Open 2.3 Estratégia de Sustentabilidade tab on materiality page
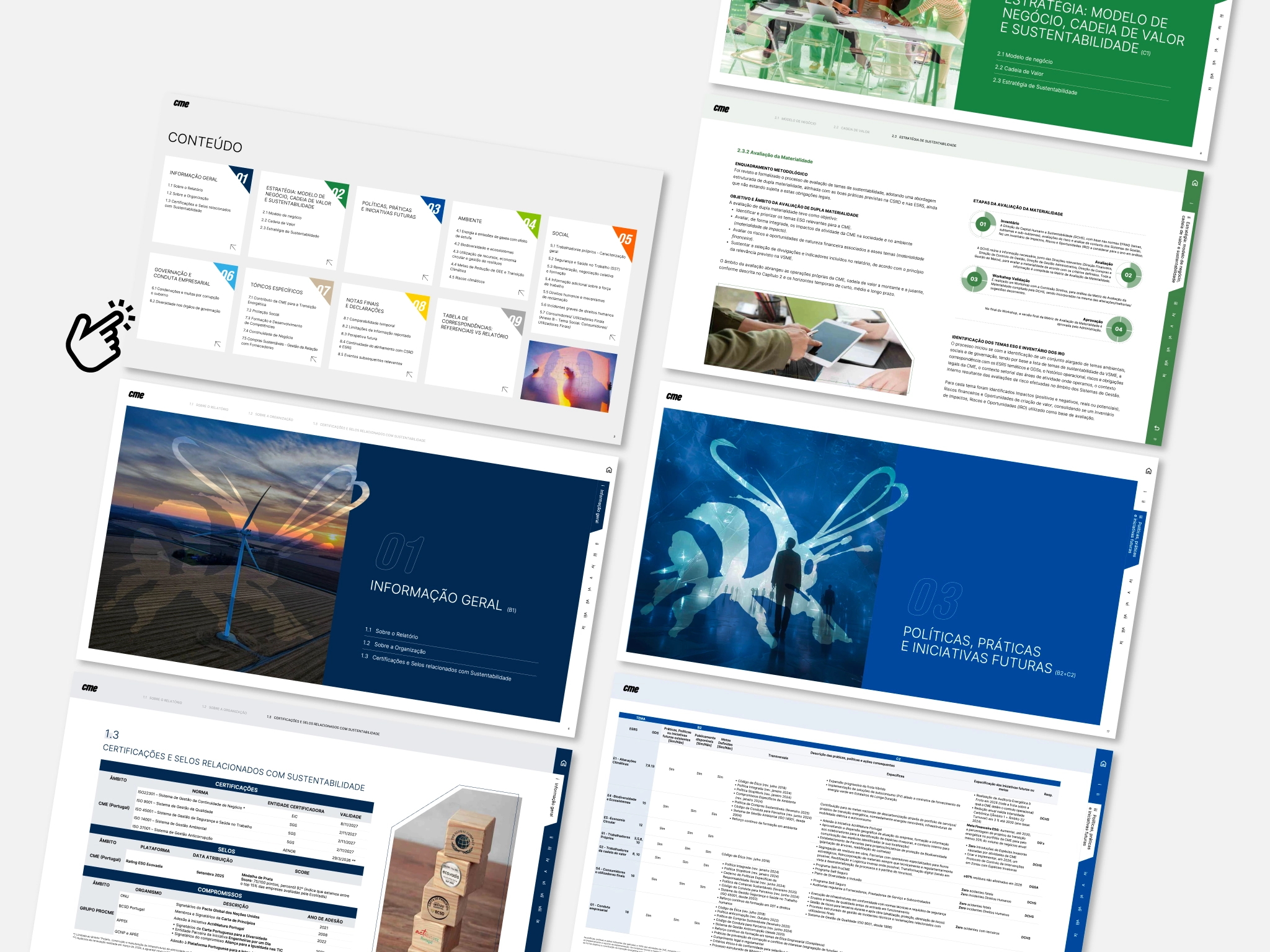Image resolution: width=1270 pixels, height=952 pixels. click(923, 141)
